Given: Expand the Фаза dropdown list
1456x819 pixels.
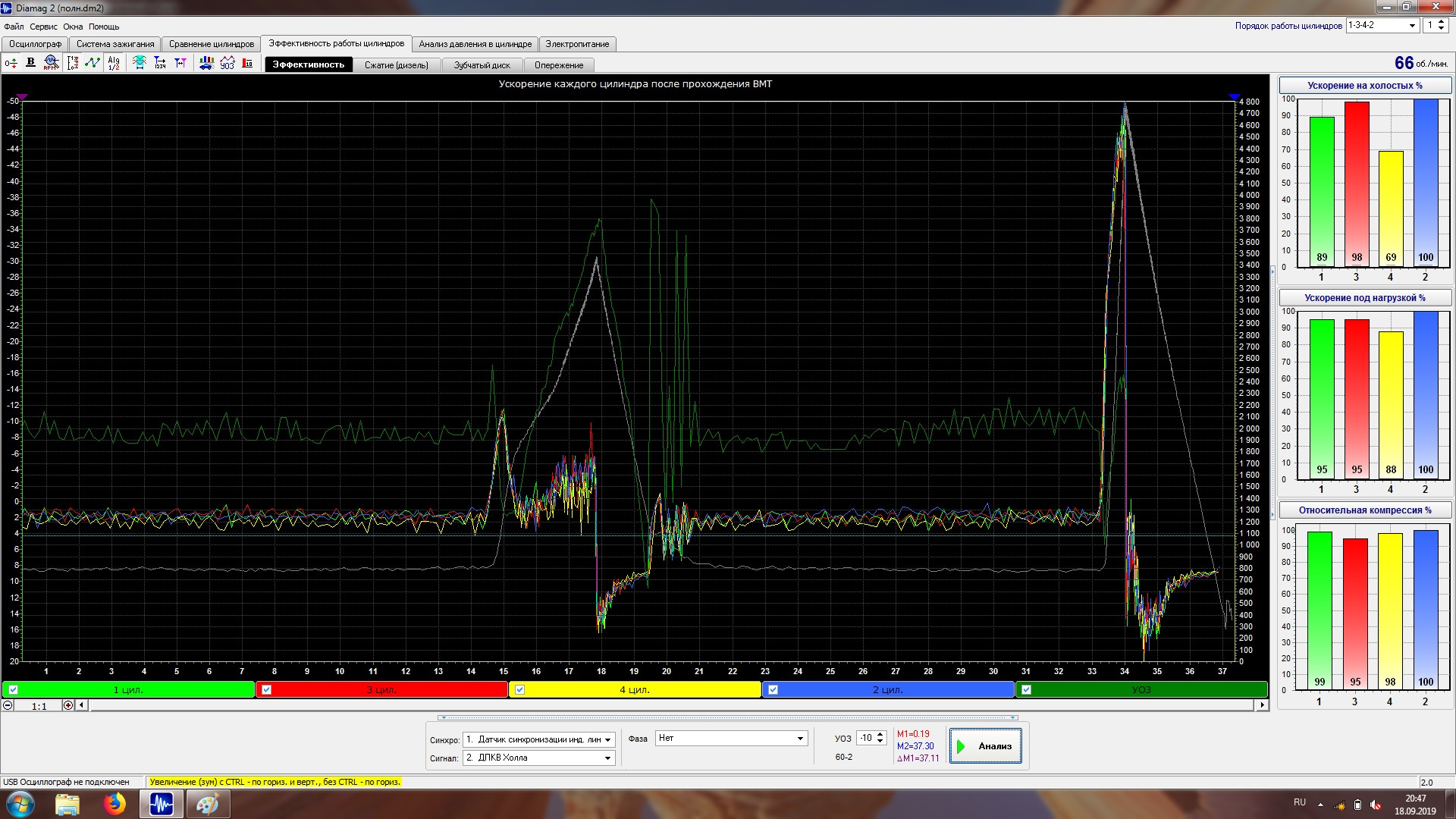Looking at the screenshot, I should click(x=800, y=738).
